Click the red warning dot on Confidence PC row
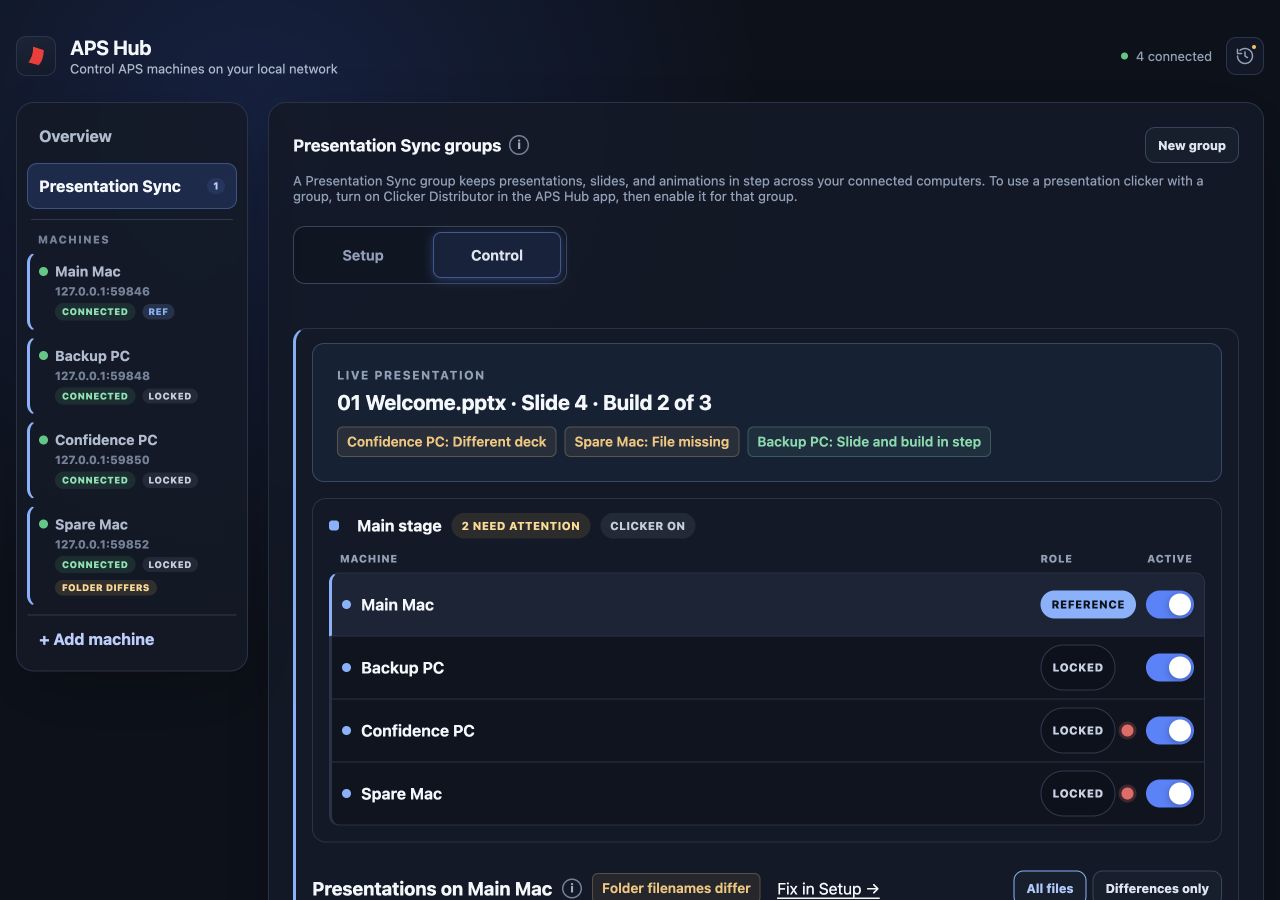This screenshot has width=1280, height=900. [x=1128, y=731]
